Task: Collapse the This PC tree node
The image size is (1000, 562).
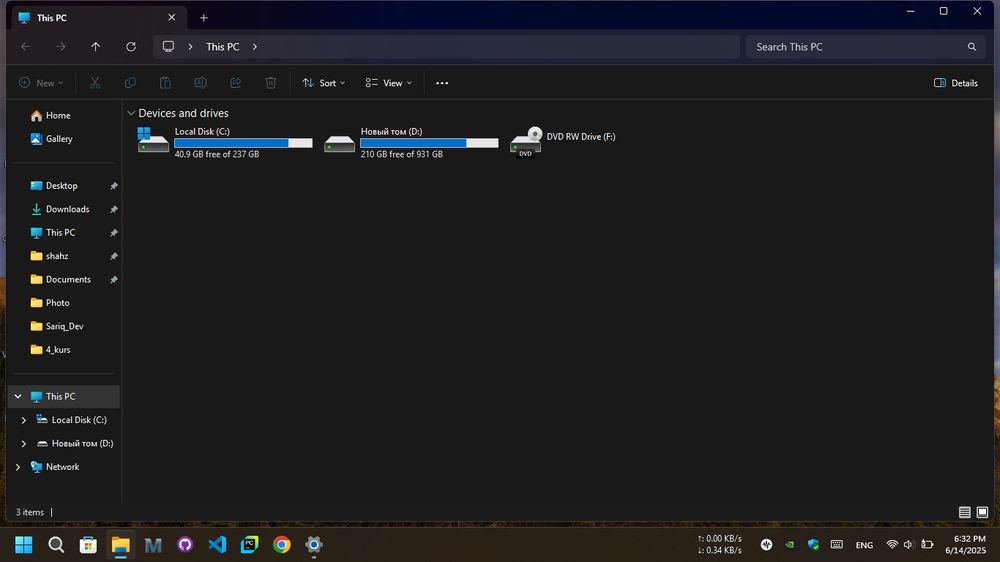Action: point(18,396)
